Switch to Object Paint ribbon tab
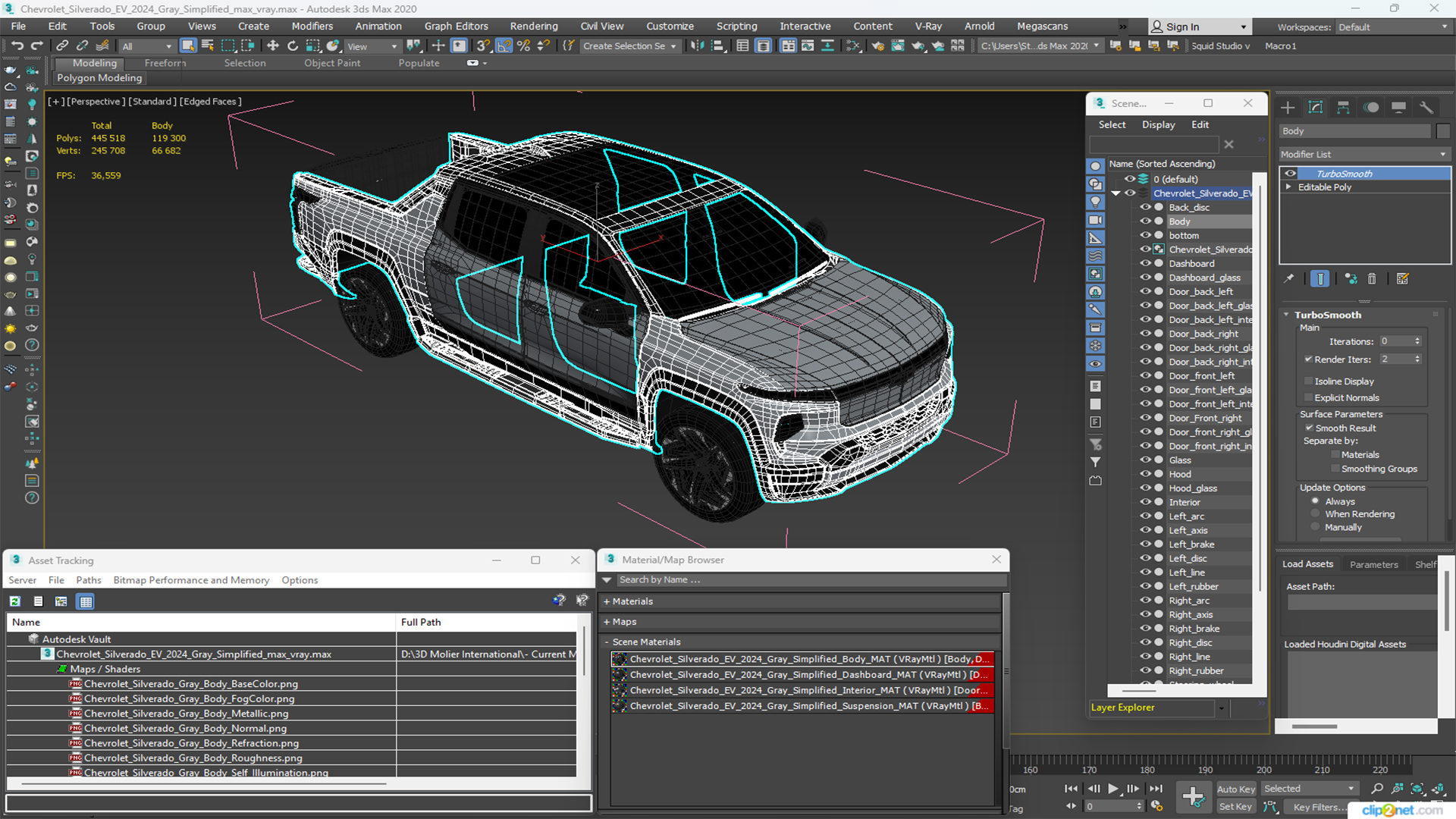The height and width of the screenshot is (819, 1456). (x=332, y=63)
